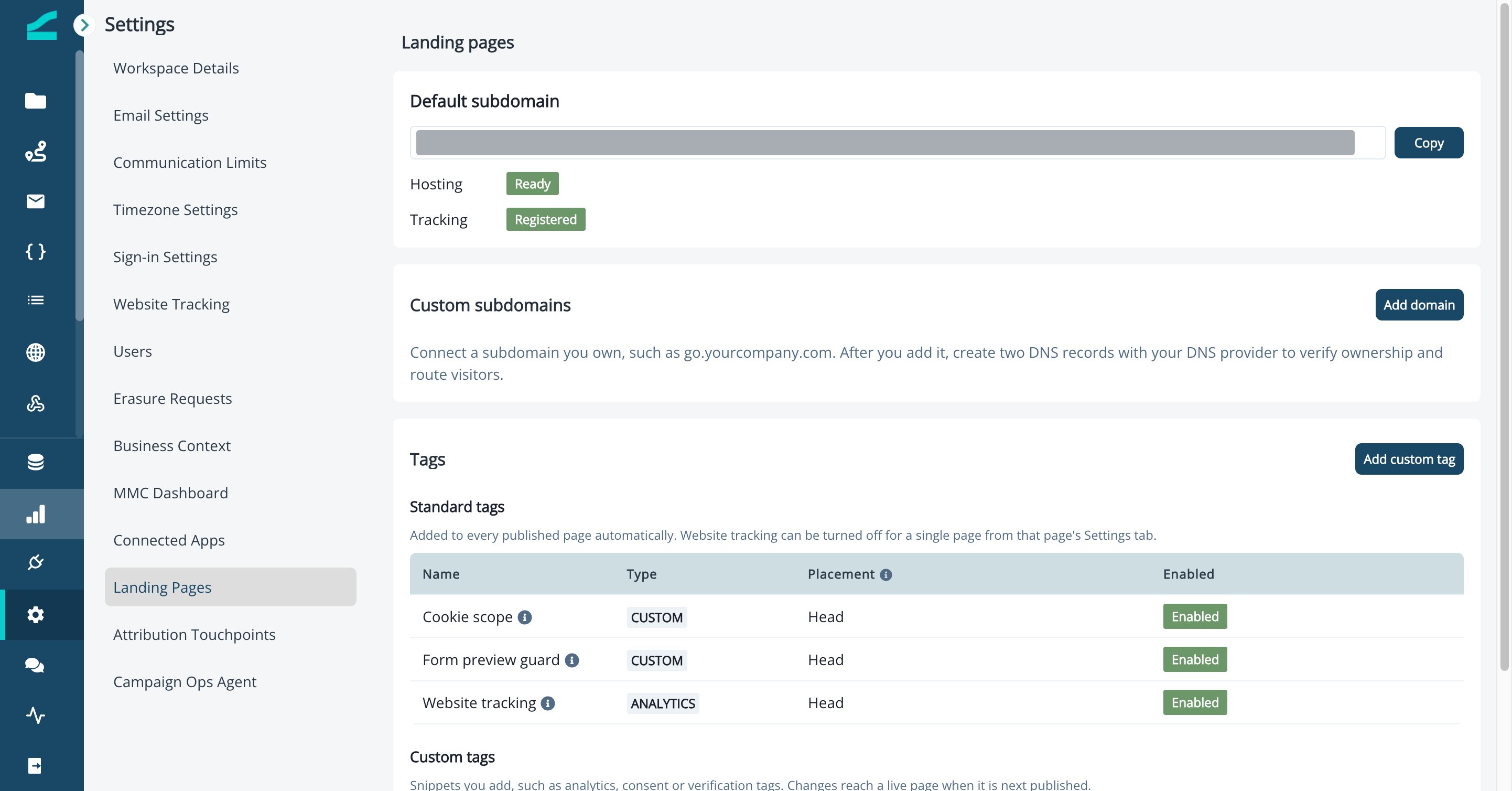Expand the sidebar with the chevron button
1512x791 pixels.
[x=84, y=25]
